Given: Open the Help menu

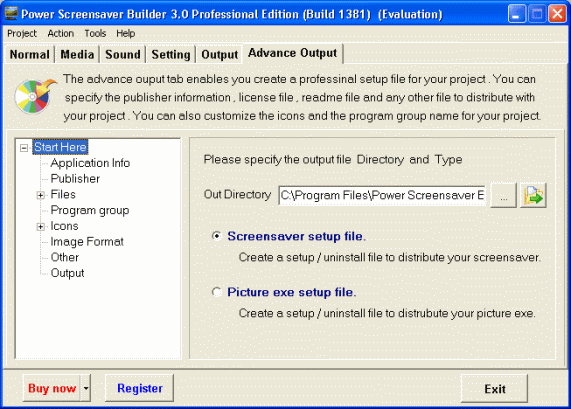Looking at the screenshot, I should [x=126, y=34].
